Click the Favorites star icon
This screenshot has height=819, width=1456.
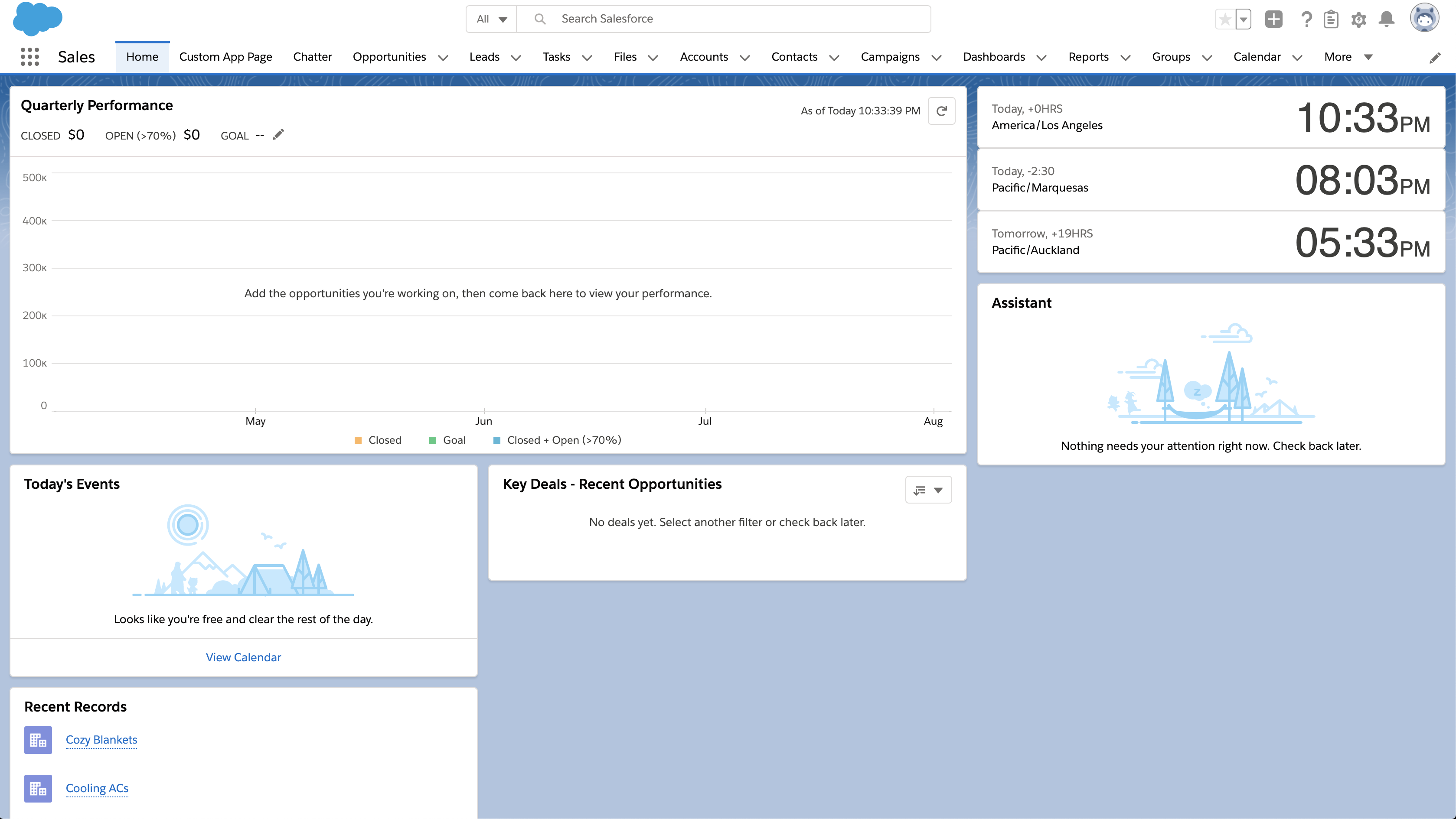(1224, 19)
